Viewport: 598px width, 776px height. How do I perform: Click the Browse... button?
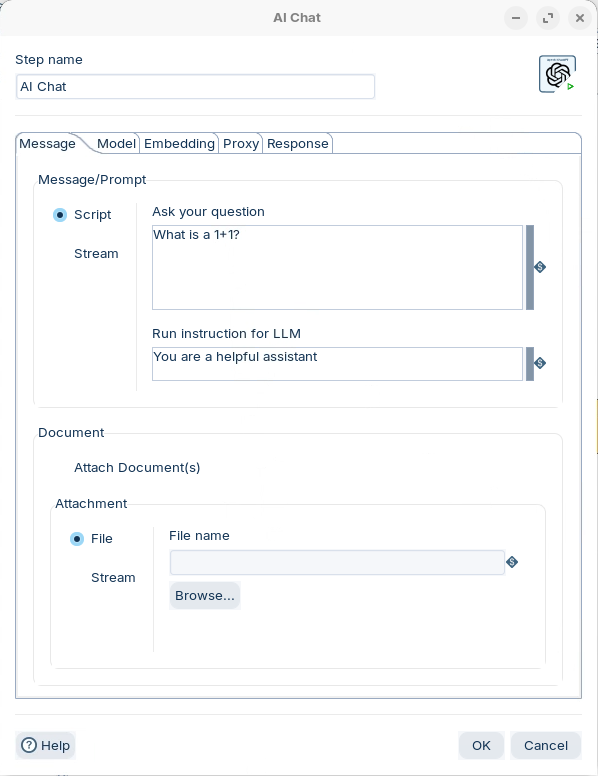click(x=205, y=595)
